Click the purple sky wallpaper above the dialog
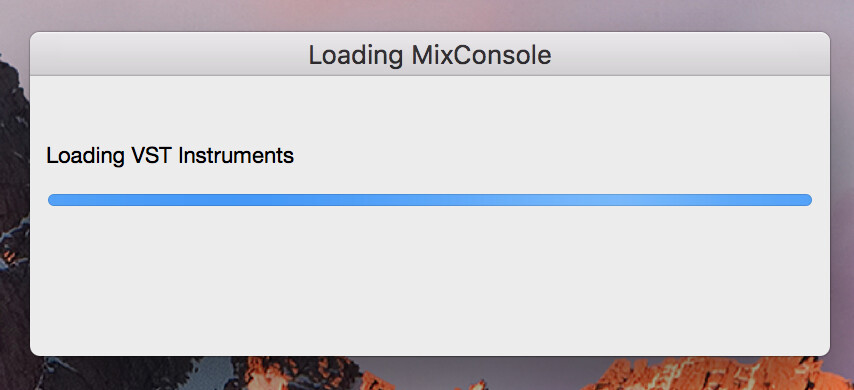The width and height of the screenshot is (854, 390). pyautogui.click(x=430, y=14)
